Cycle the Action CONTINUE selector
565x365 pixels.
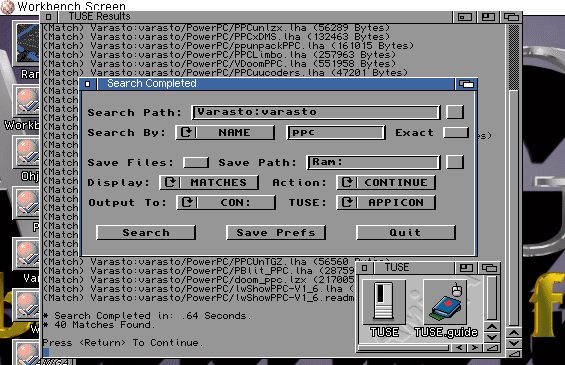point(386,182)
